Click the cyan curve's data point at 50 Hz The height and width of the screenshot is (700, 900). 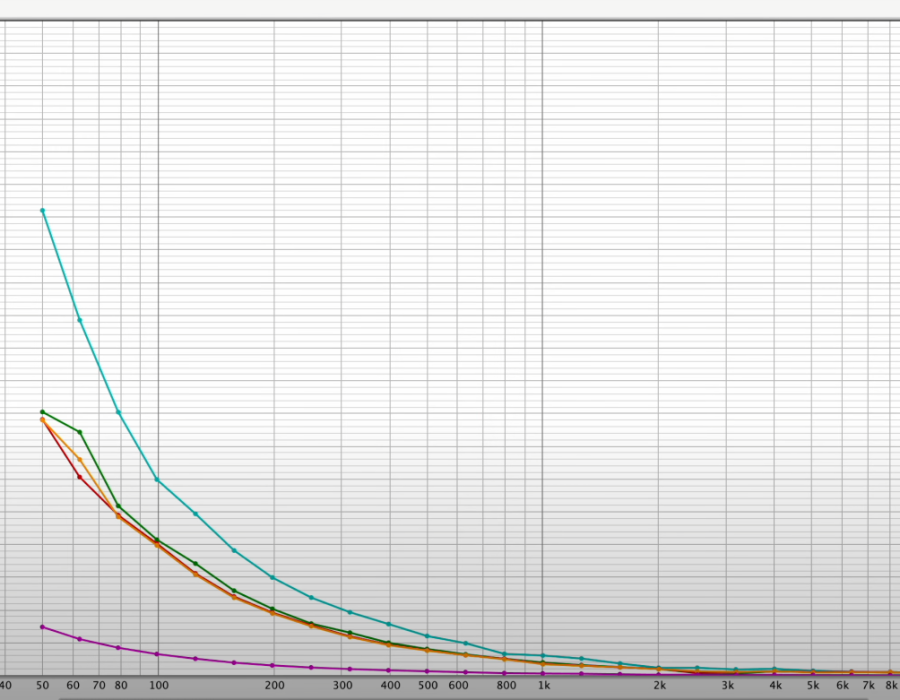pos(42,211)
